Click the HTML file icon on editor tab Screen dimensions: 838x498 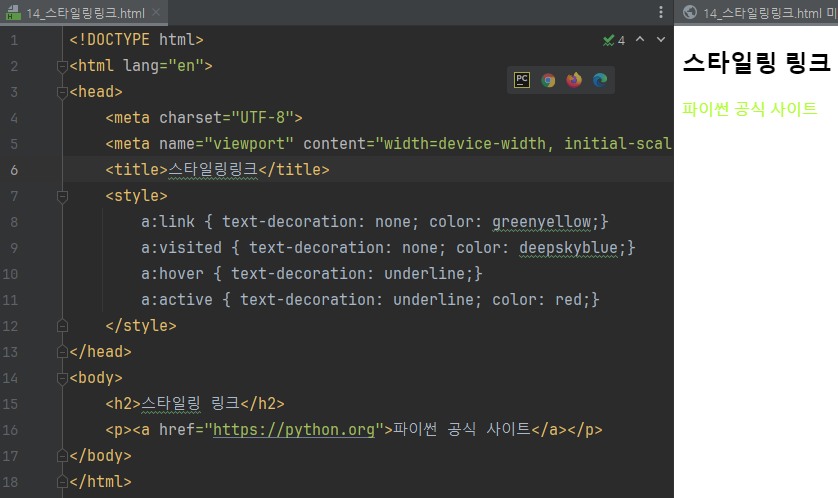tap(13, 12)
